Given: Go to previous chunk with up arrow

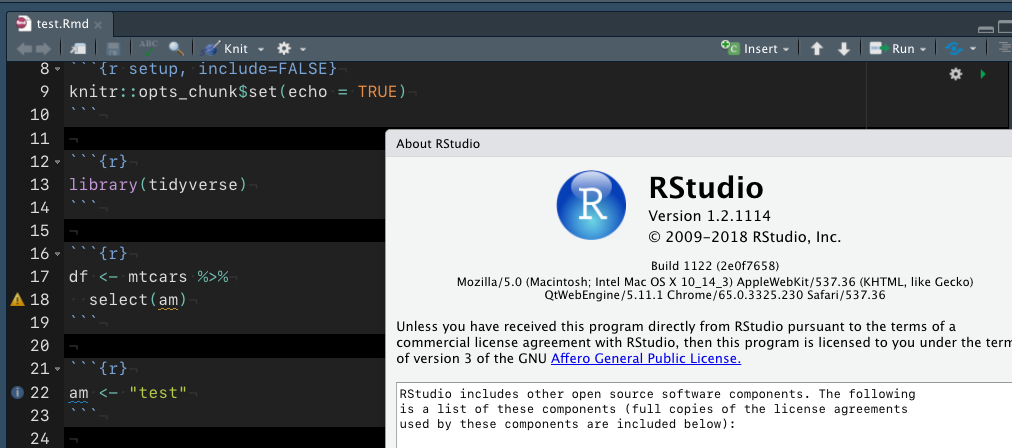Looking at the screenshot, I should point(816,49).
